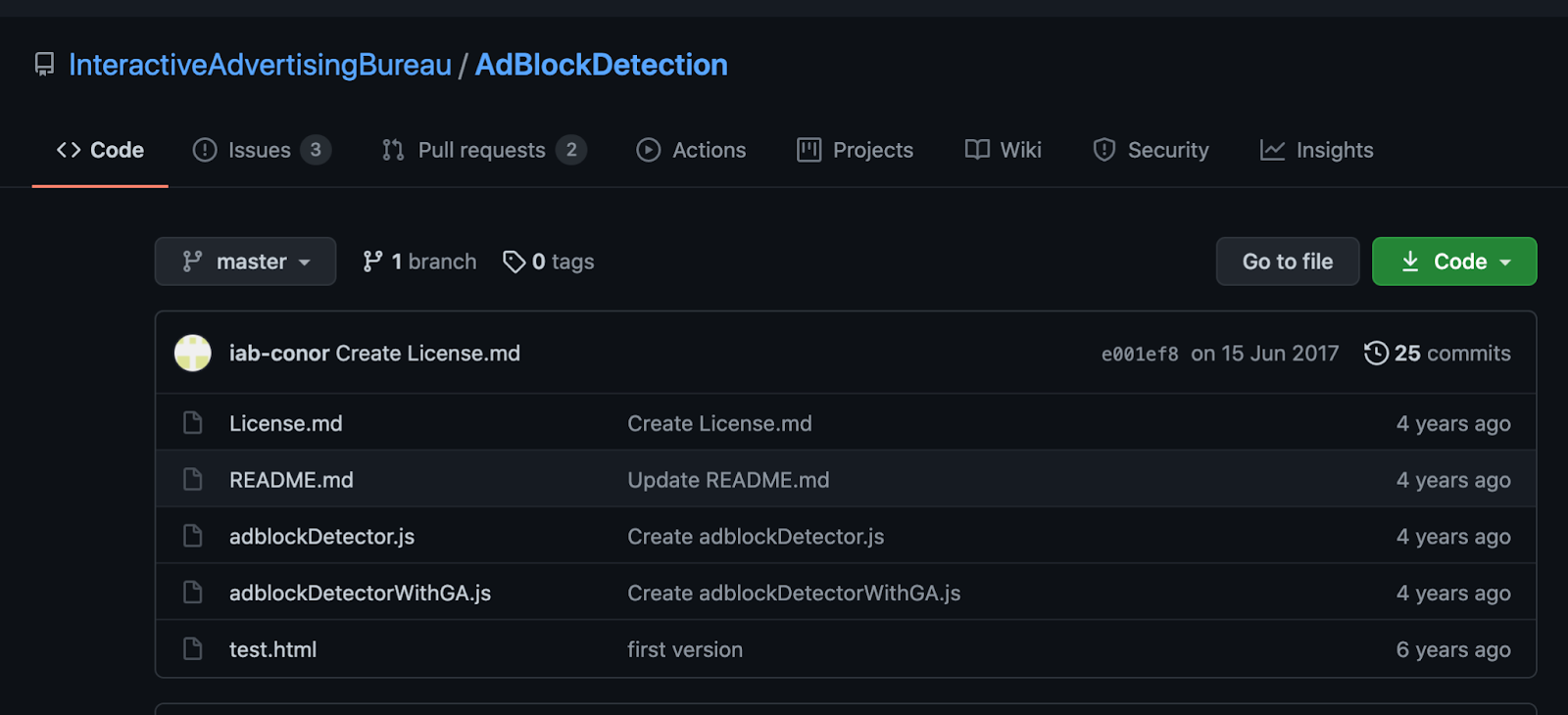1568x715 pixels.
Task: Open the Insights tab
Action: coord(1316,150)
